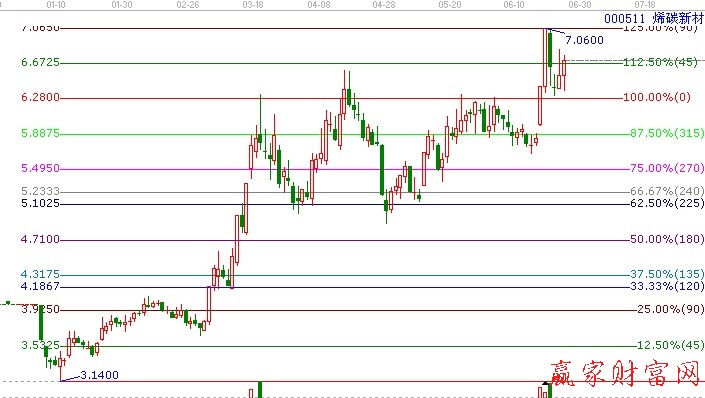
Task: Click the 5.4950 price axis value
Action: tap(40, 168)
